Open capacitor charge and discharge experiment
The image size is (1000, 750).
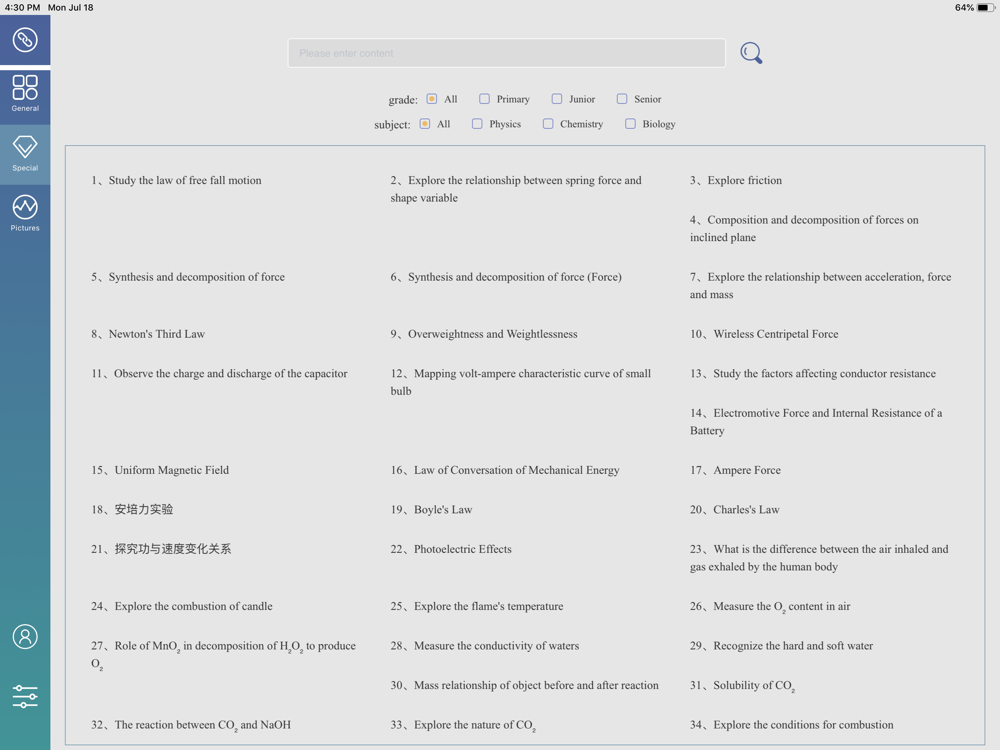coord(219,374)
